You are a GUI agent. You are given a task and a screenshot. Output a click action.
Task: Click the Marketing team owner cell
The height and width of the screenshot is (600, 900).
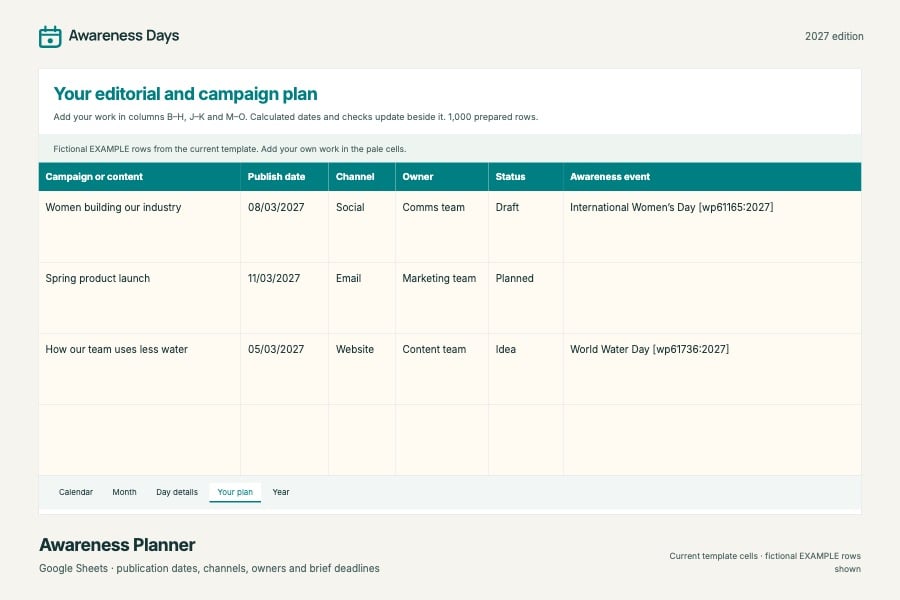click(x=442, y=298)
